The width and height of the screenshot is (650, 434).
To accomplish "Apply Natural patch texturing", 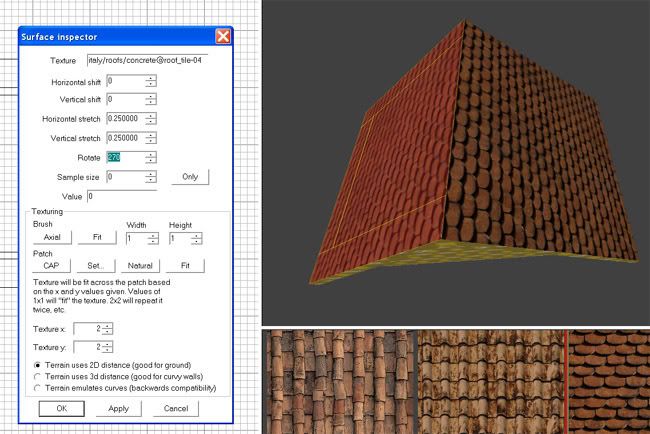I will 140,266.
